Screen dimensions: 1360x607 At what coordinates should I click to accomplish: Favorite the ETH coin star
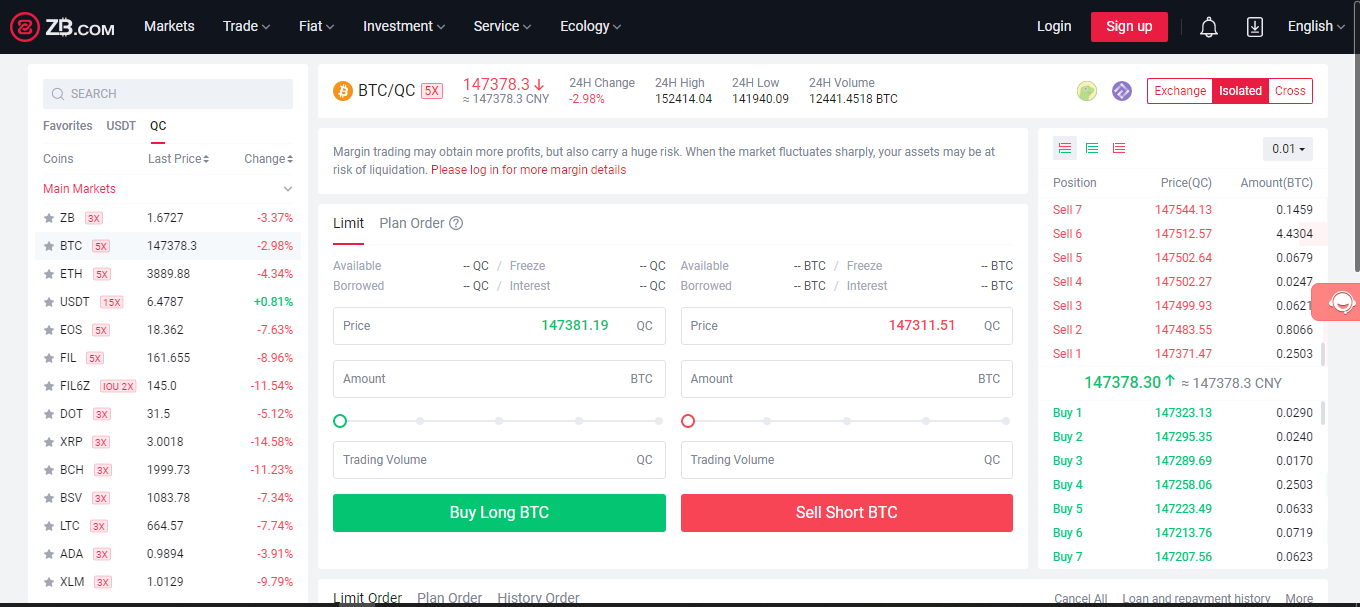(x=48, y=274)
